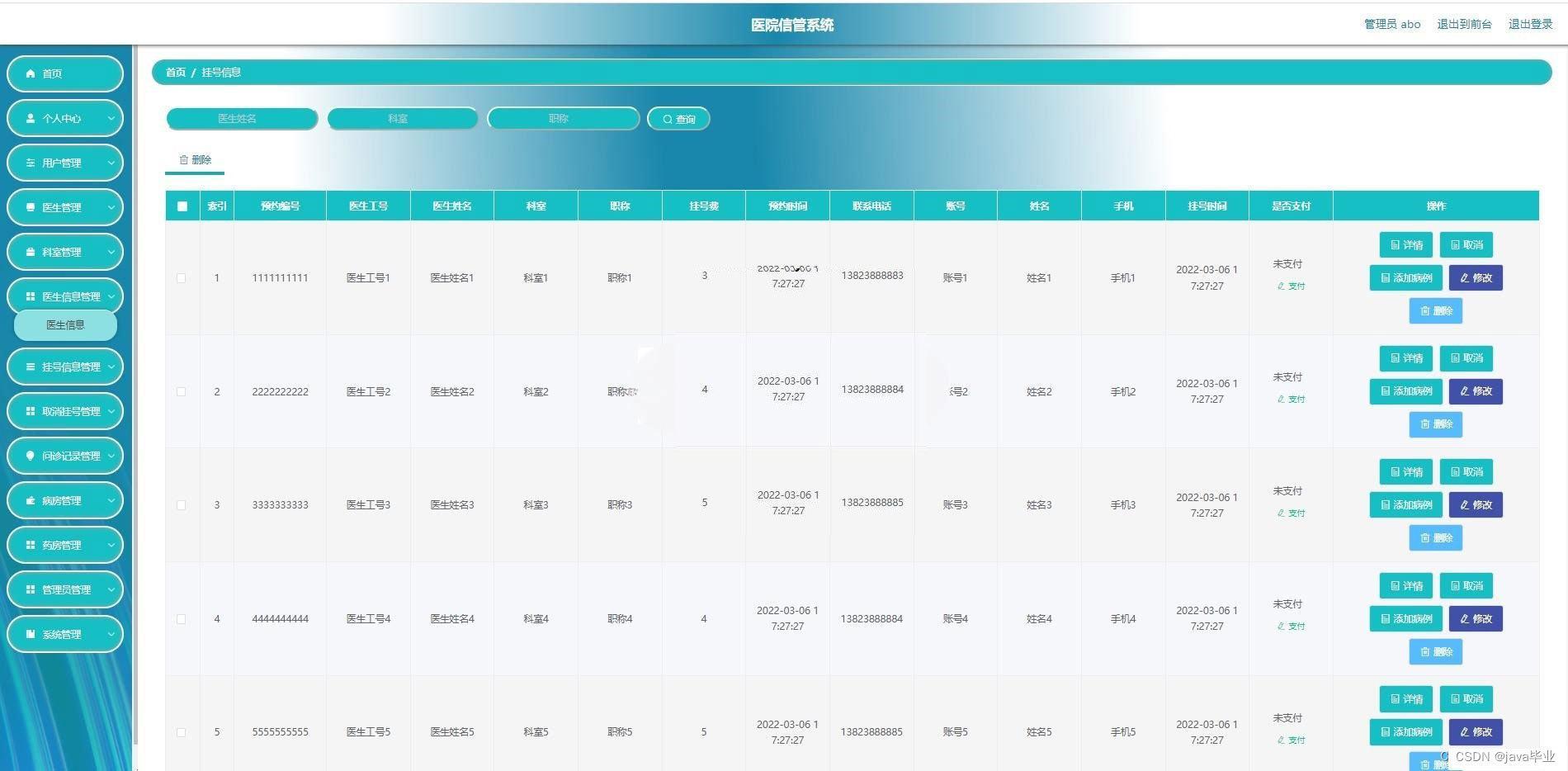
Task: Expand the 医生管理 menu chevron
Action: [x=111, y=207]
